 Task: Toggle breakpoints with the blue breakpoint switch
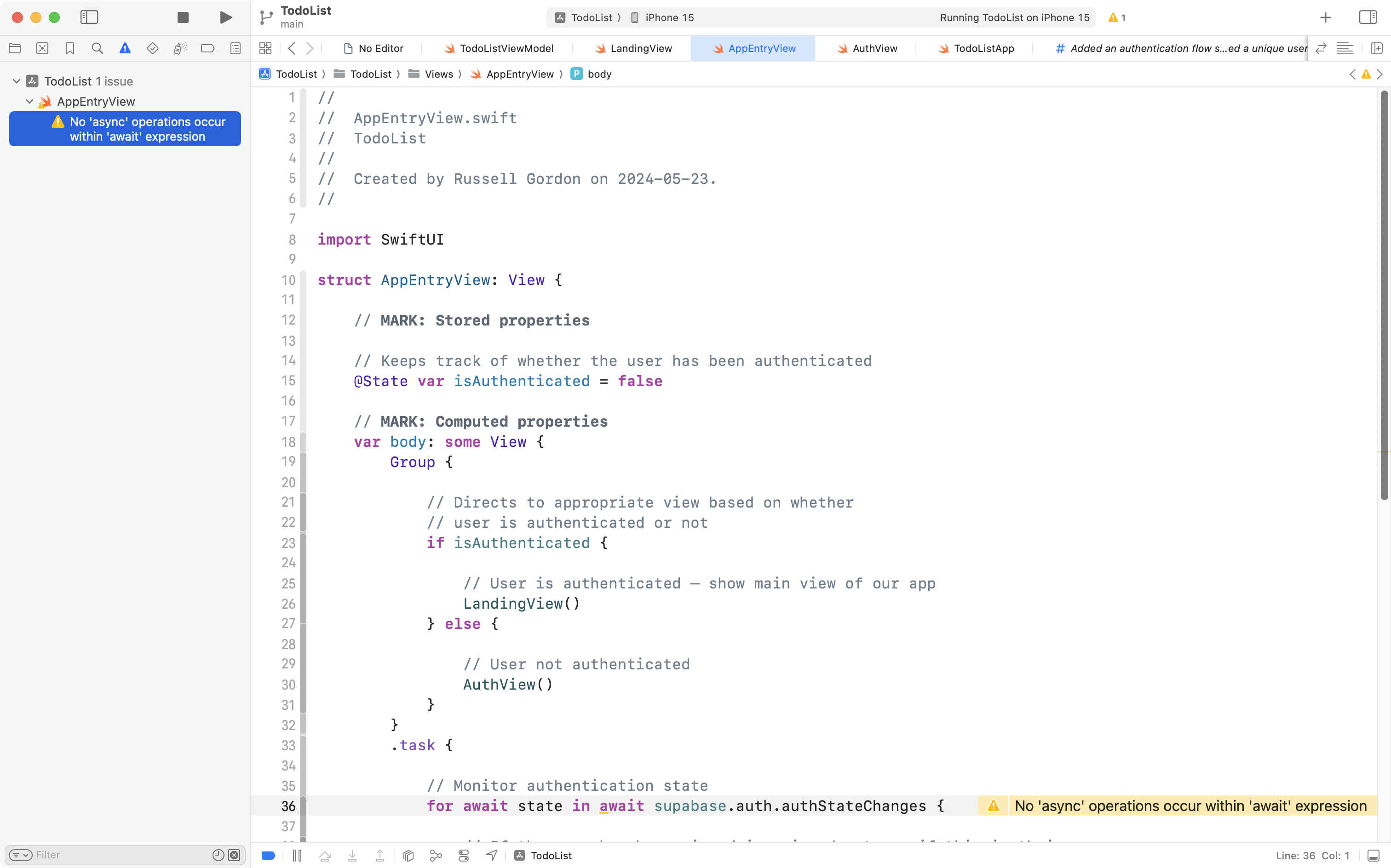pyautogui.click(x=268, y=855)
